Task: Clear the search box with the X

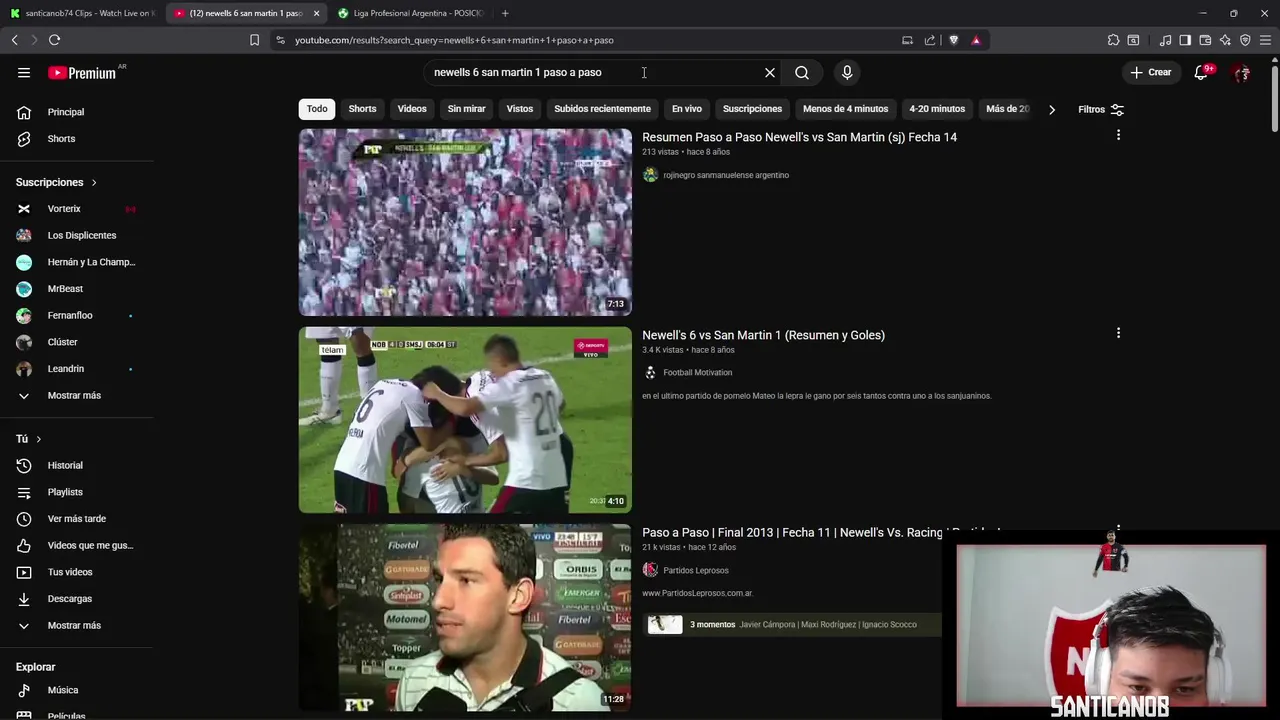Action: coord(770,72)
